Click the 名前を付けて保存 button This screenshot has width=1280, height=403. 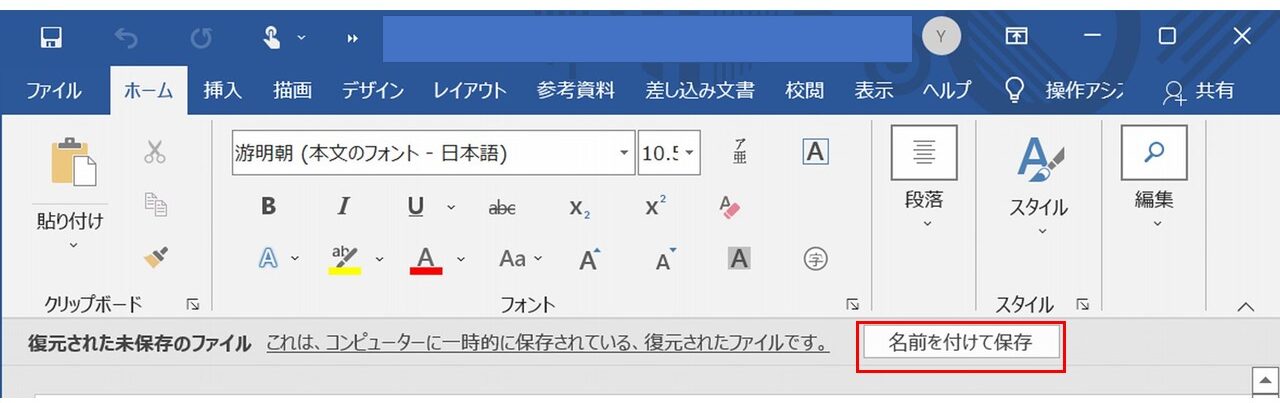point(960,343)
